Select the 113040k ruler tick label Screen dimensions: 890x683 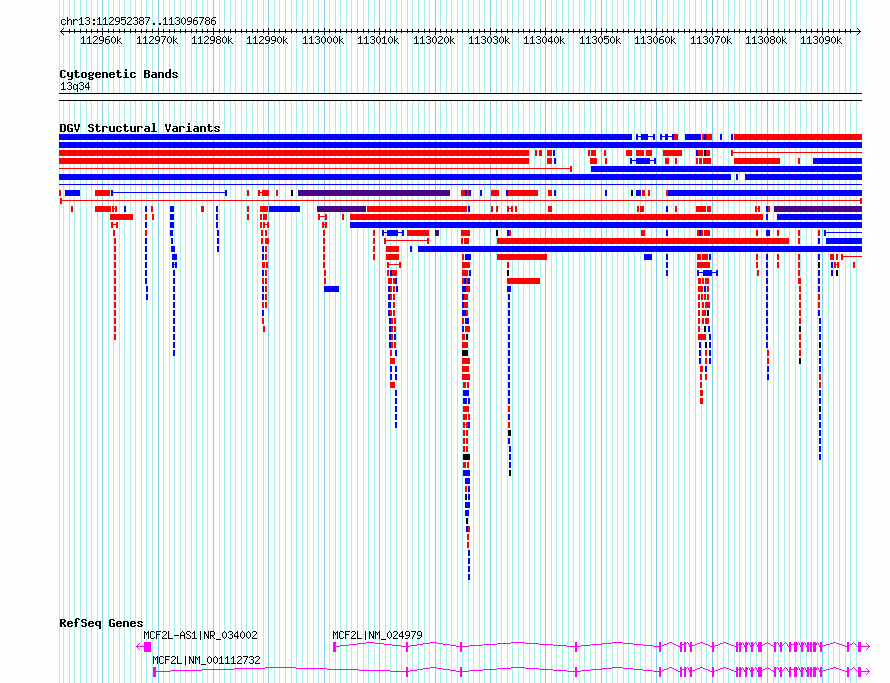coord(544,40)
